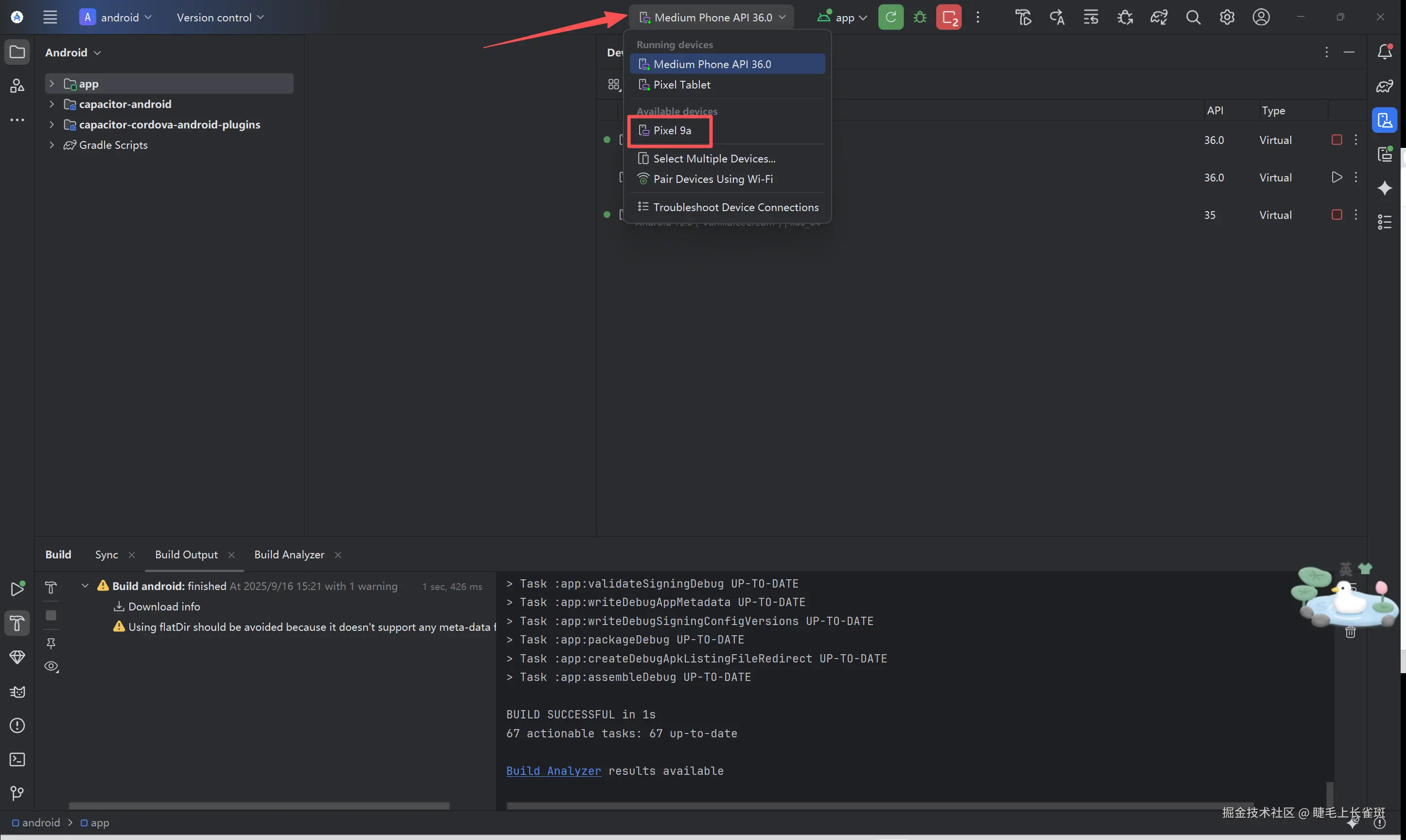This screenshot has width=1406, height=840.
Task: Open the Logcat tool window icon
Action: [17, 692]
